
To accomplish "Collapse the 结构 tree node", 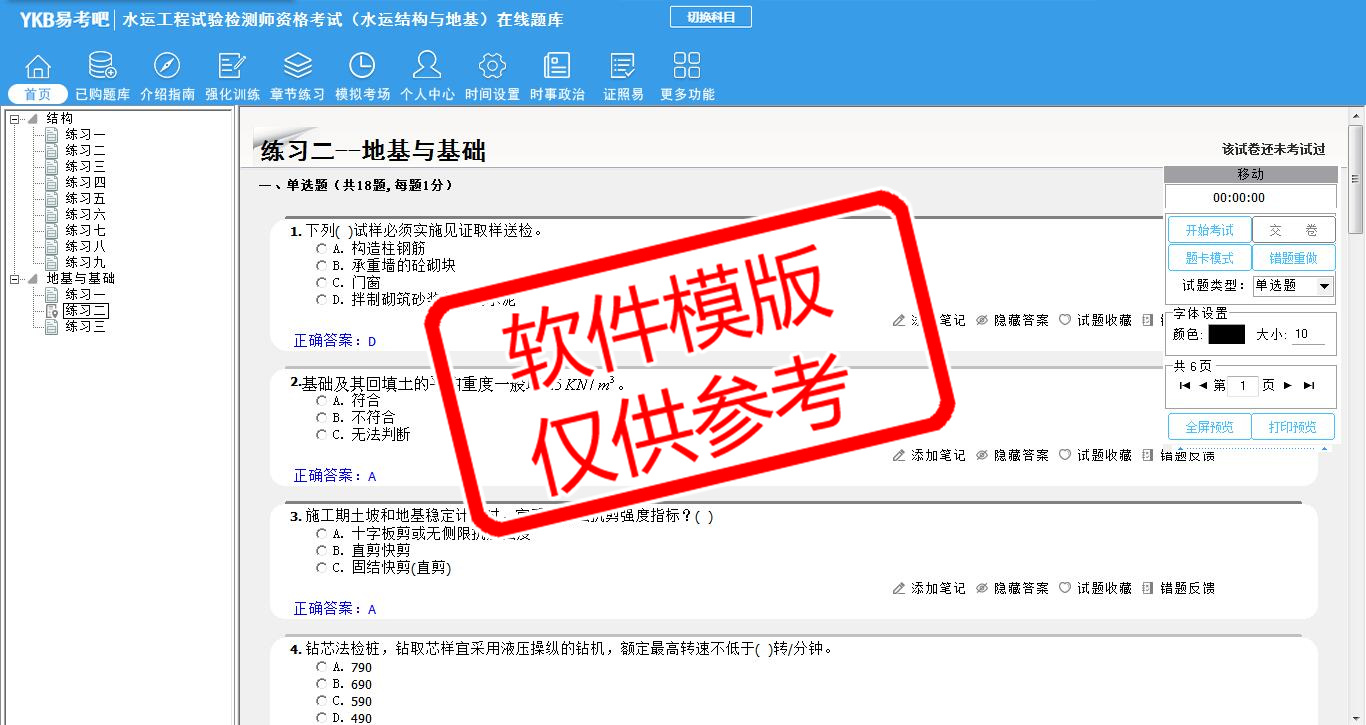I will (x=15, y=119).
